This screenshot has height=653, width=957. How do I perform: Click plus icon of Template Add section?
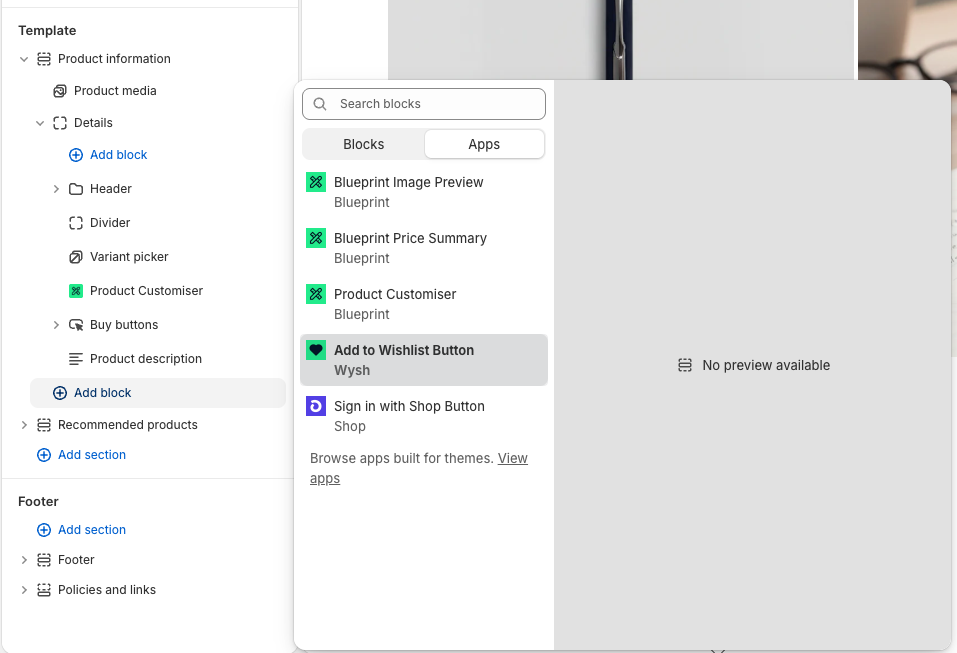point(44,455)
